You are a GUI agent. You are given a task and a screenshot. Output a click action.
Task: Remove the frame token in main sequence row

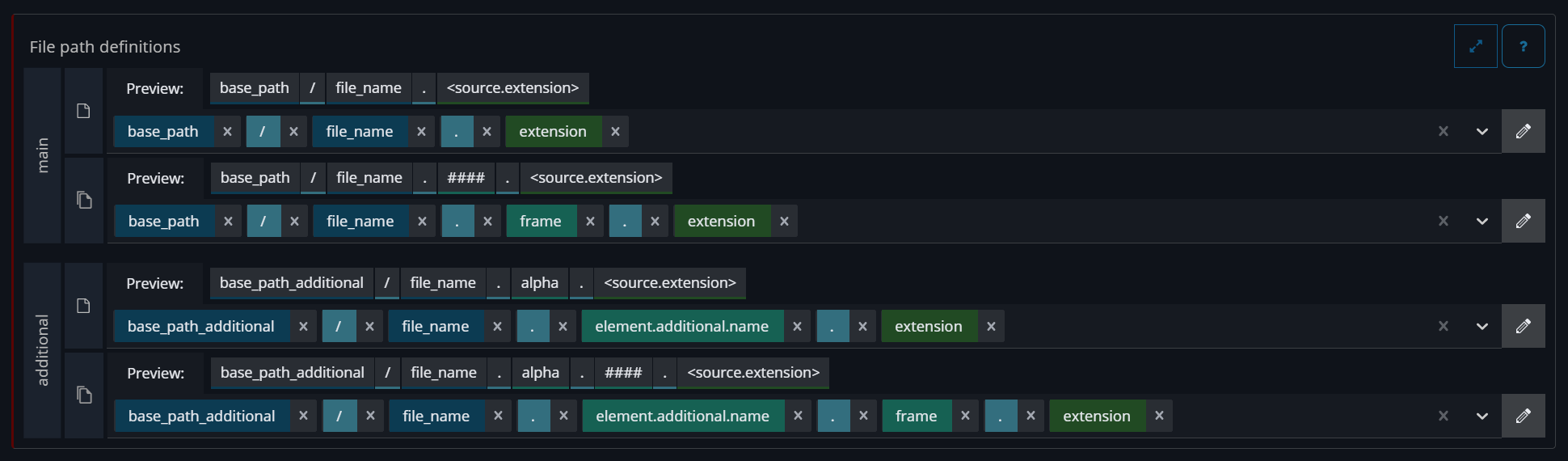[x=590, y=221]
